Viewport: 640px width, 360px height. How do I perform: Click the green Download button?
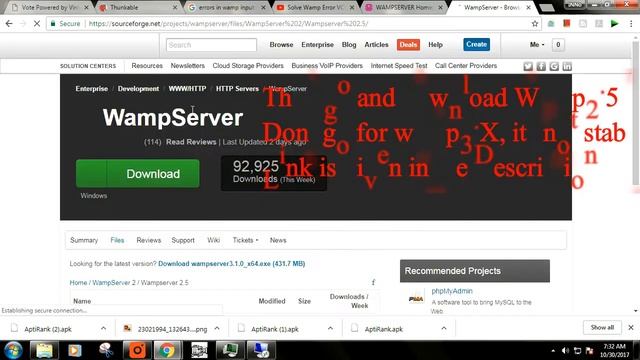pos(138,173)
